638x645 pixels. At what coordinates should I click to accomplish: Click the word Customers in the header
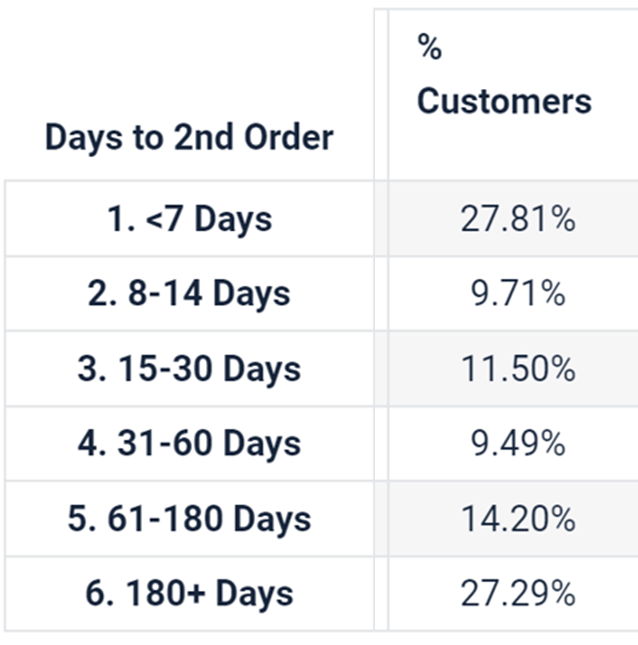click(x=504, y=101)
